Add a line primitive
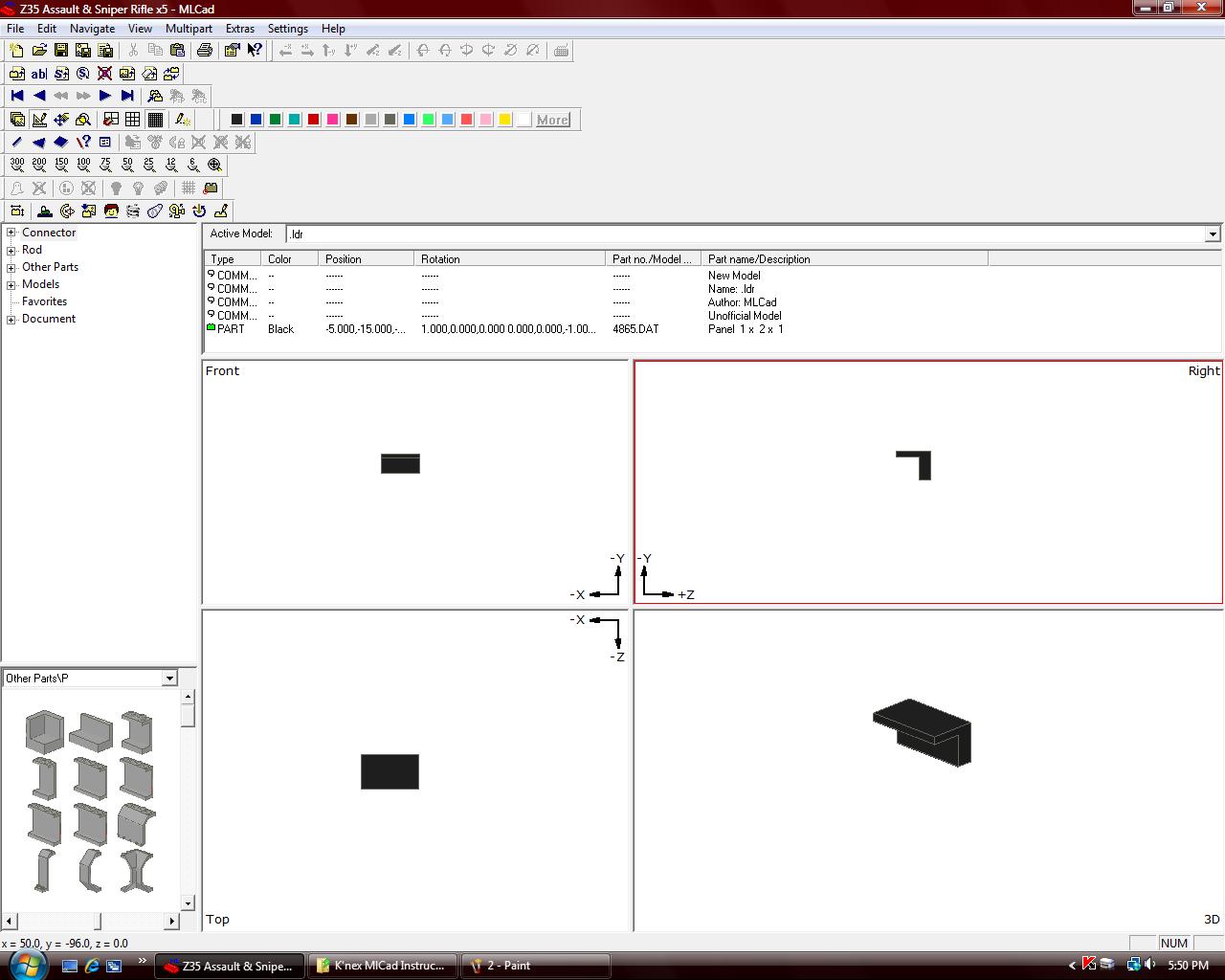This screenshot has height=980, width=1225. tap(17, 143)
